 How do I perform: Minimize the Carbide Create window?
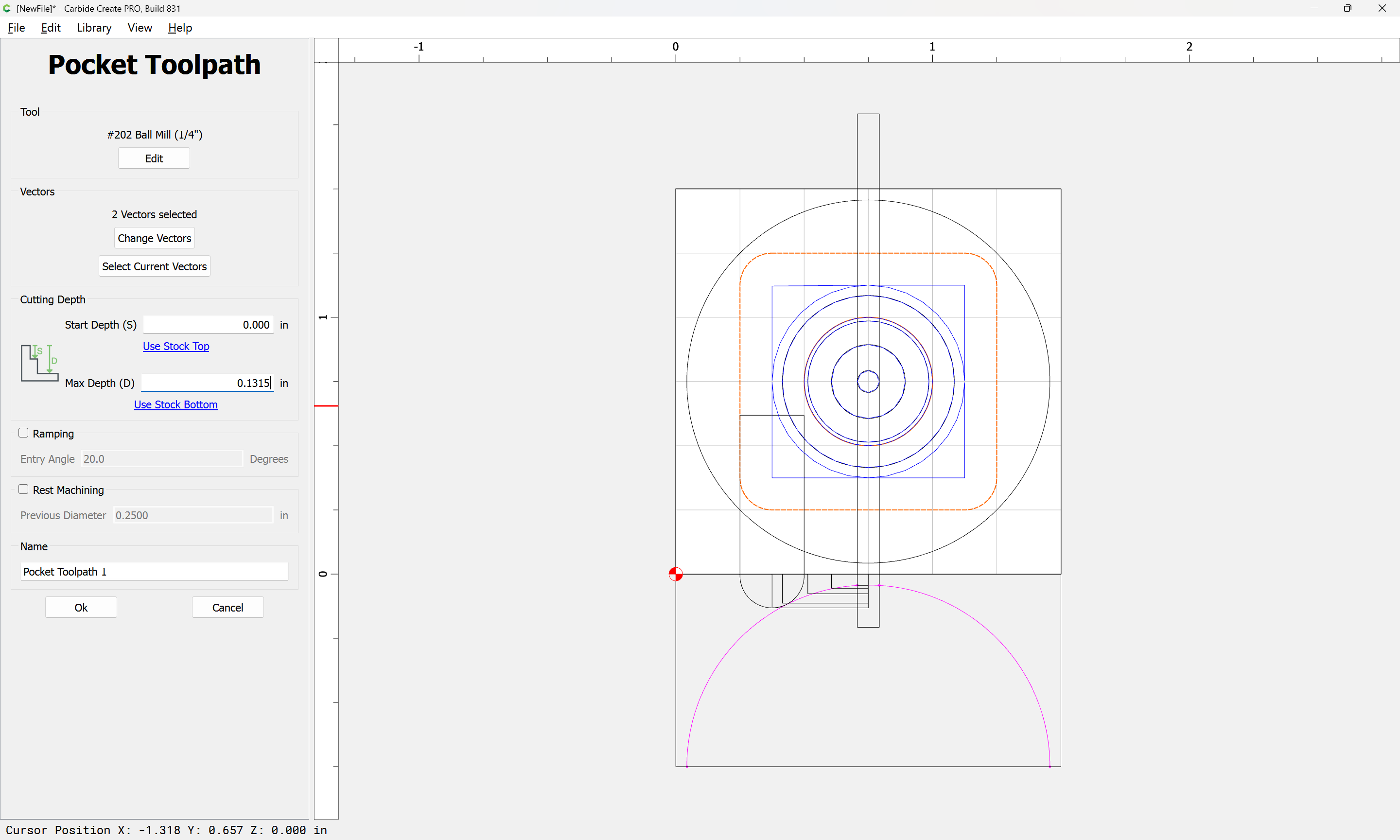1313,8
